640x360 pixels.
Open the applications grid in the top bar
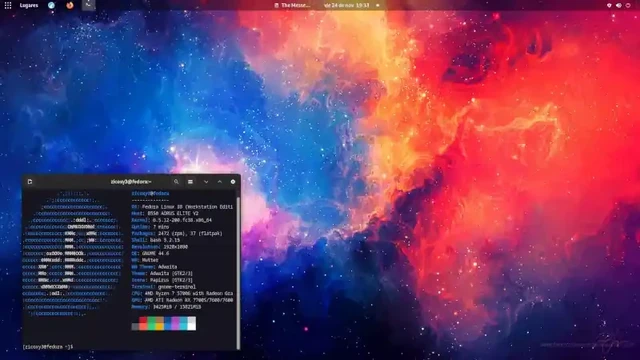(x=8, y=5)
